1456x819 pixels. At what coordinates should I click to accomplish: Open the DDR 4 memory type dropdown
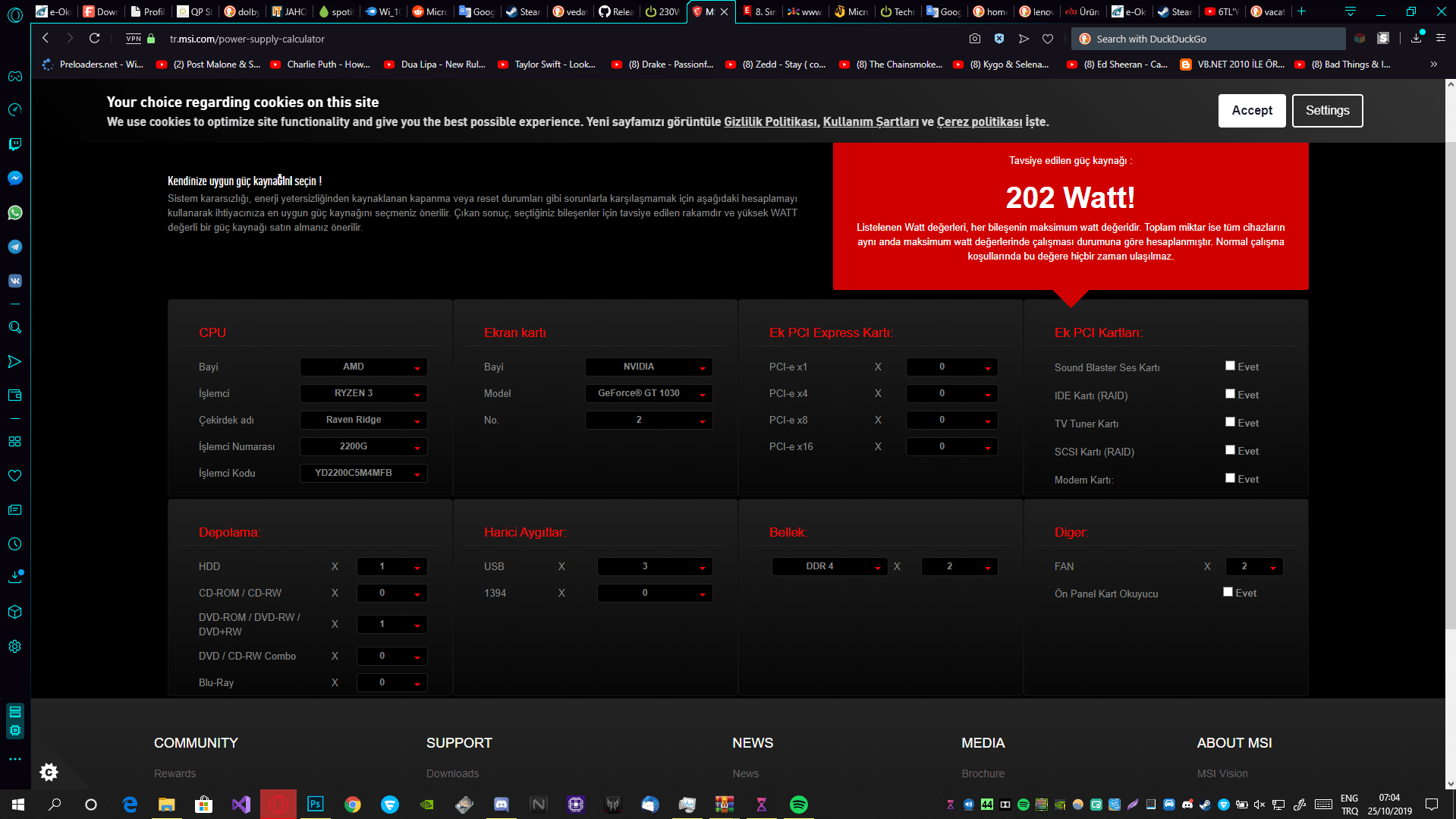pyautogui.click(x=829, y=566)
